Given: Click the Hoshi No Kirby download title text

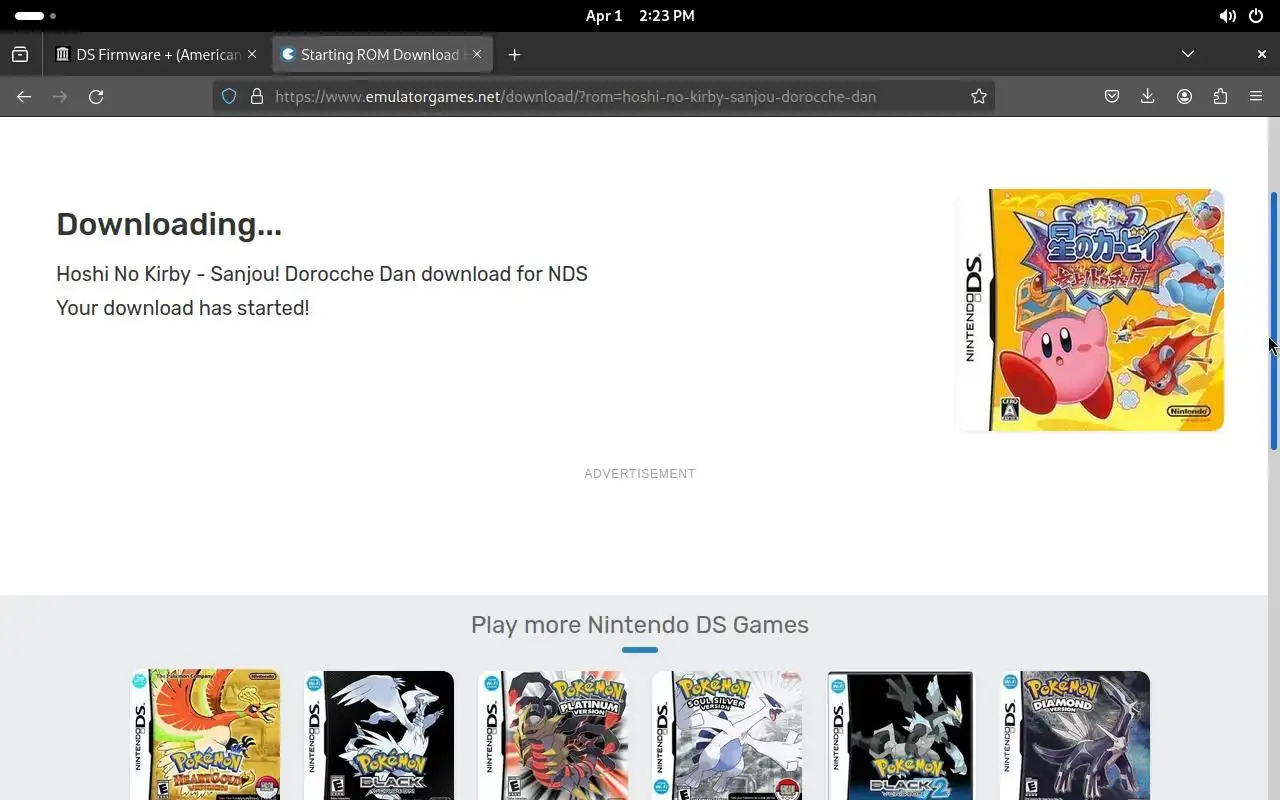Looking at the screenshot, I should click(322, 274).
